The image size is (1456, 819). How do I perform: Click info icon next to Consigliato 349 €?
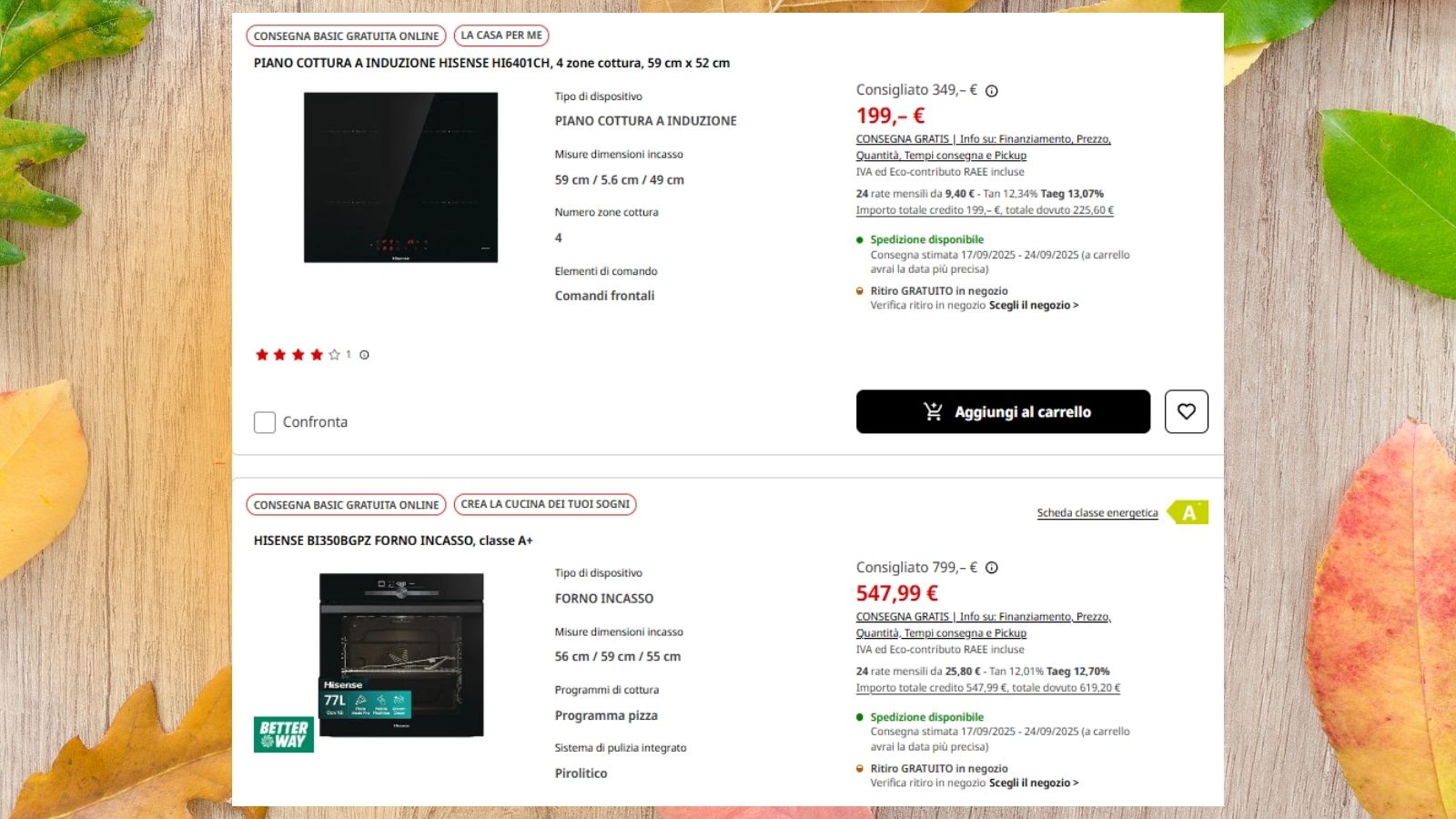point(992,91)
